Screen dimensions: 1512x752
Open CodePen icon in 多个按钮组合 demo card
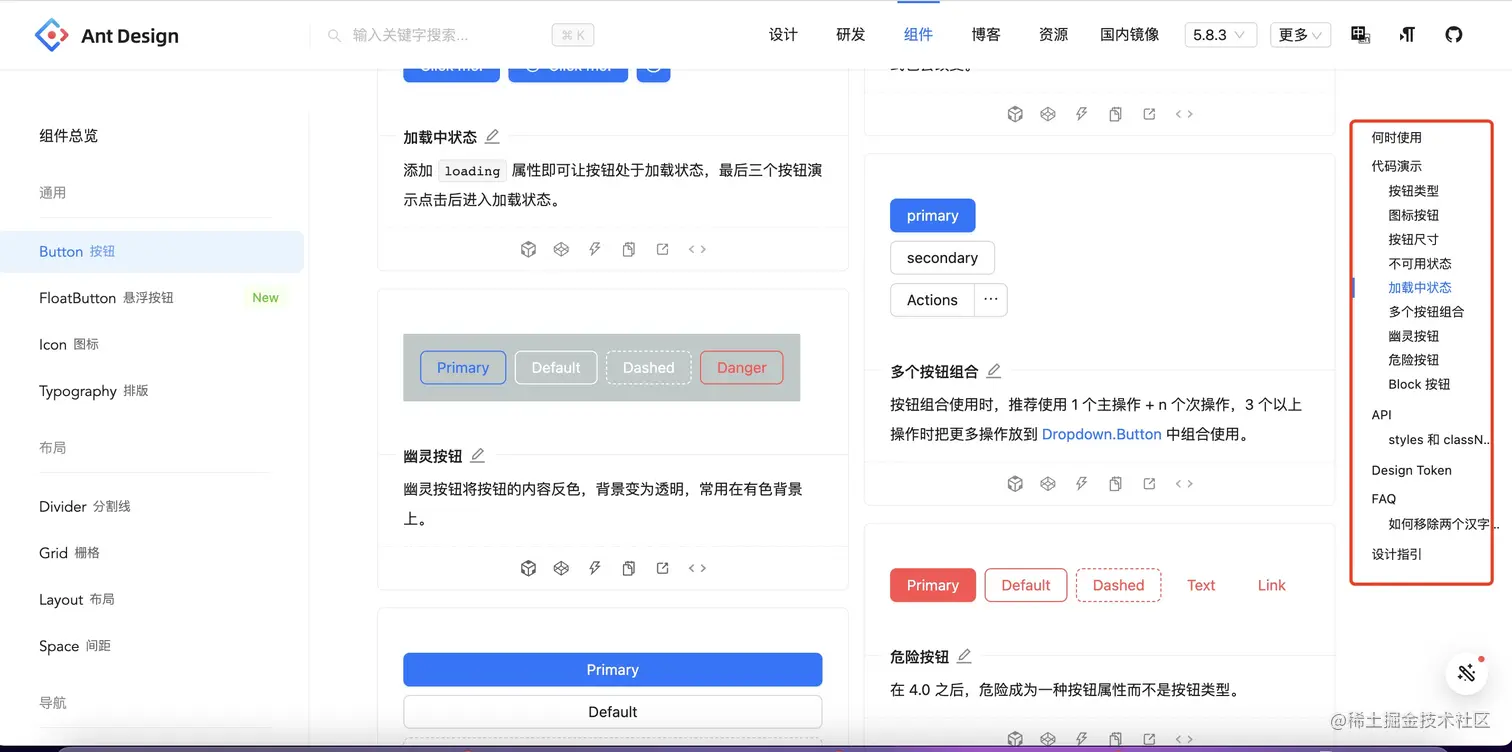point(1048,484)
